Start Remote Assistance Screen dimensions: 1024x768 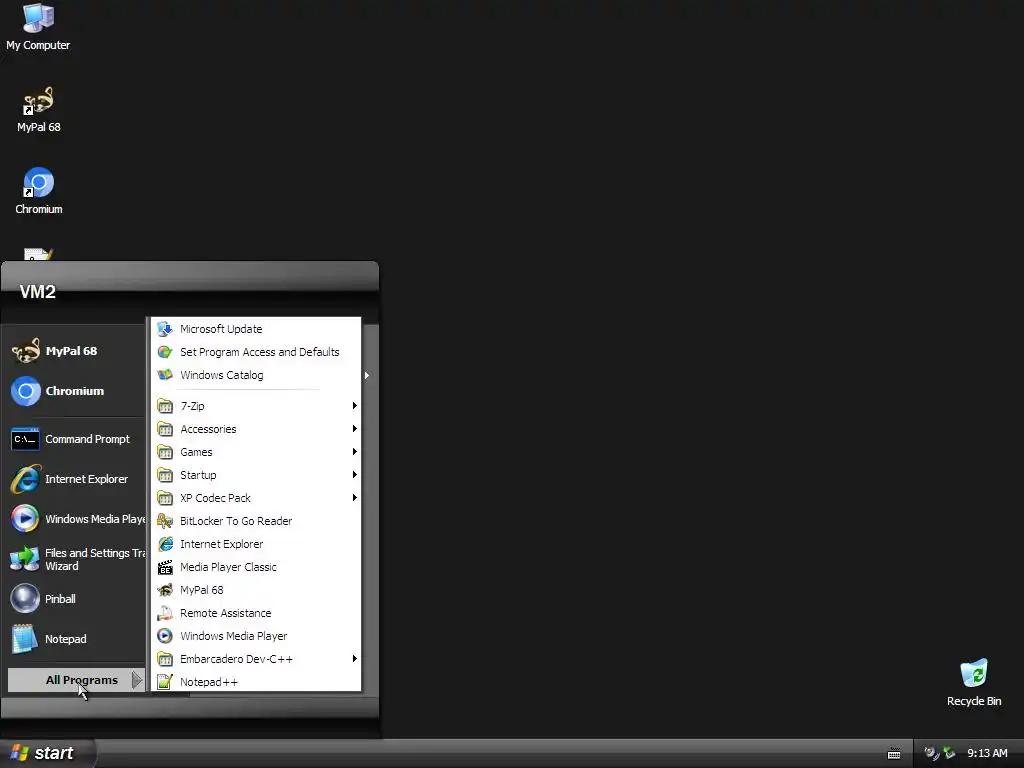[256, 613]
